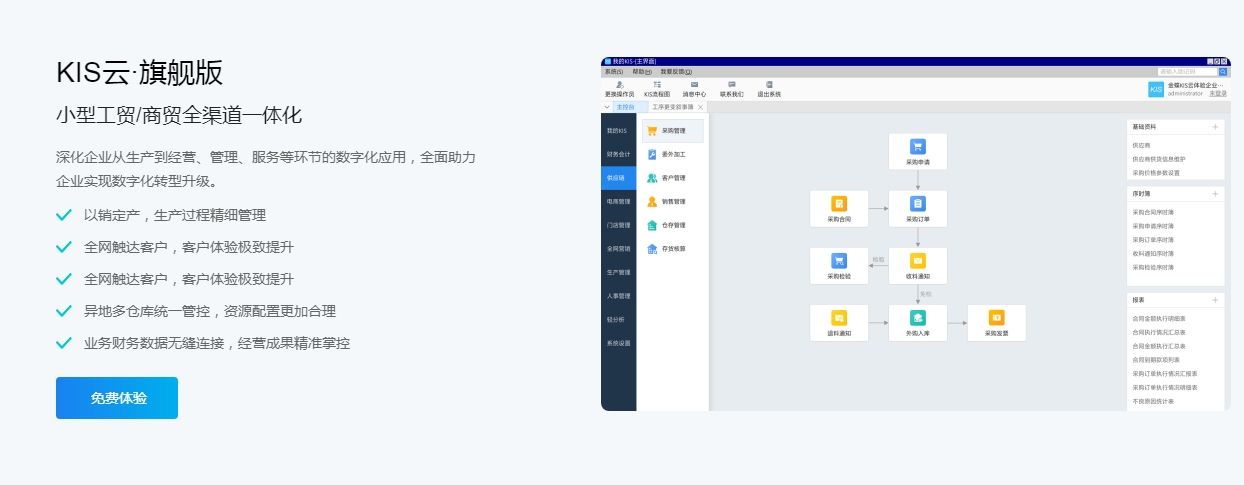This screenshot has height=485, width=1244.
Task: Open 帮助(H) menu
Action: click(641, 72)
